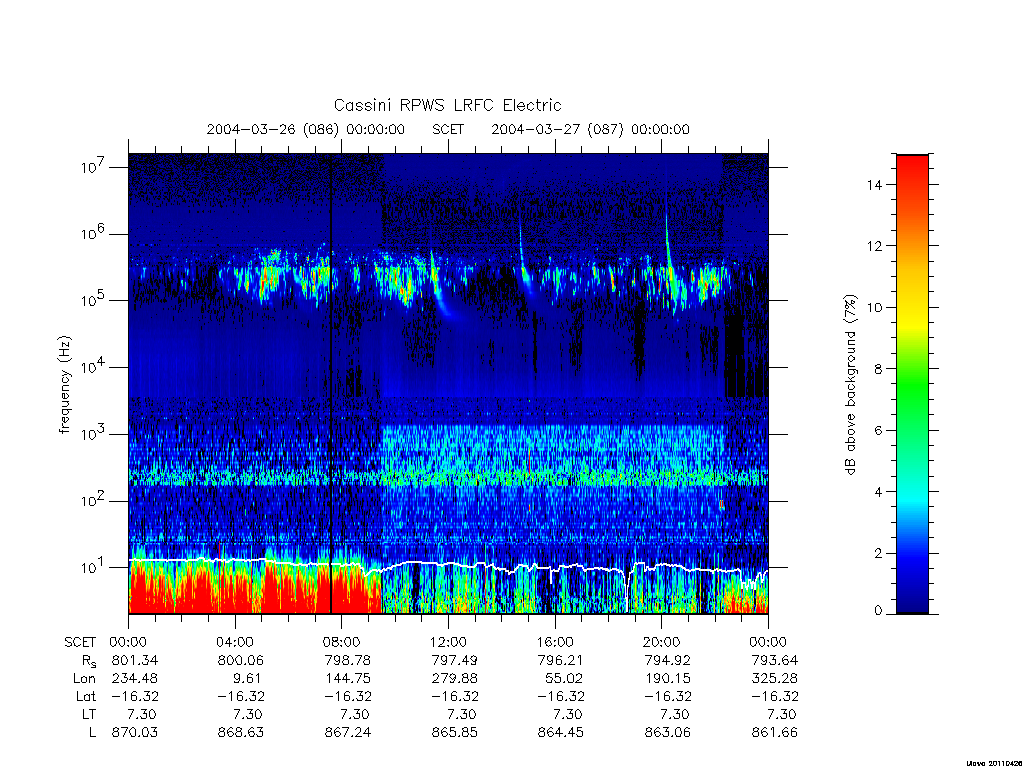The image size is (1024, 768).
Task: Click L value '861.66'
Action: pyautogui.click(x=775, y=733)
